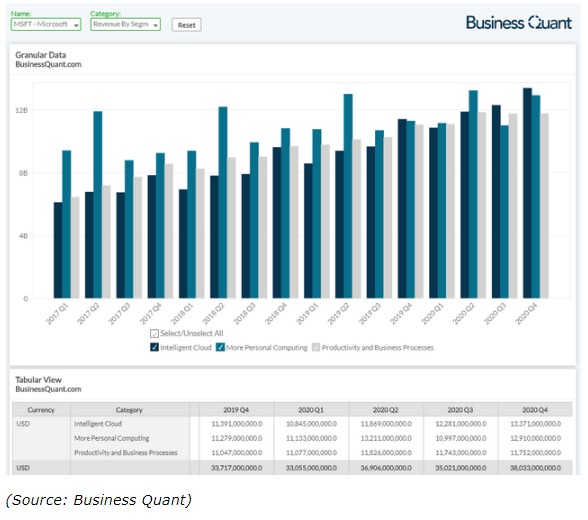Screen dimensions: 588x520
Task: Open the Name dropdown showing MSFT - Microsoft
Action: point(46,24)
